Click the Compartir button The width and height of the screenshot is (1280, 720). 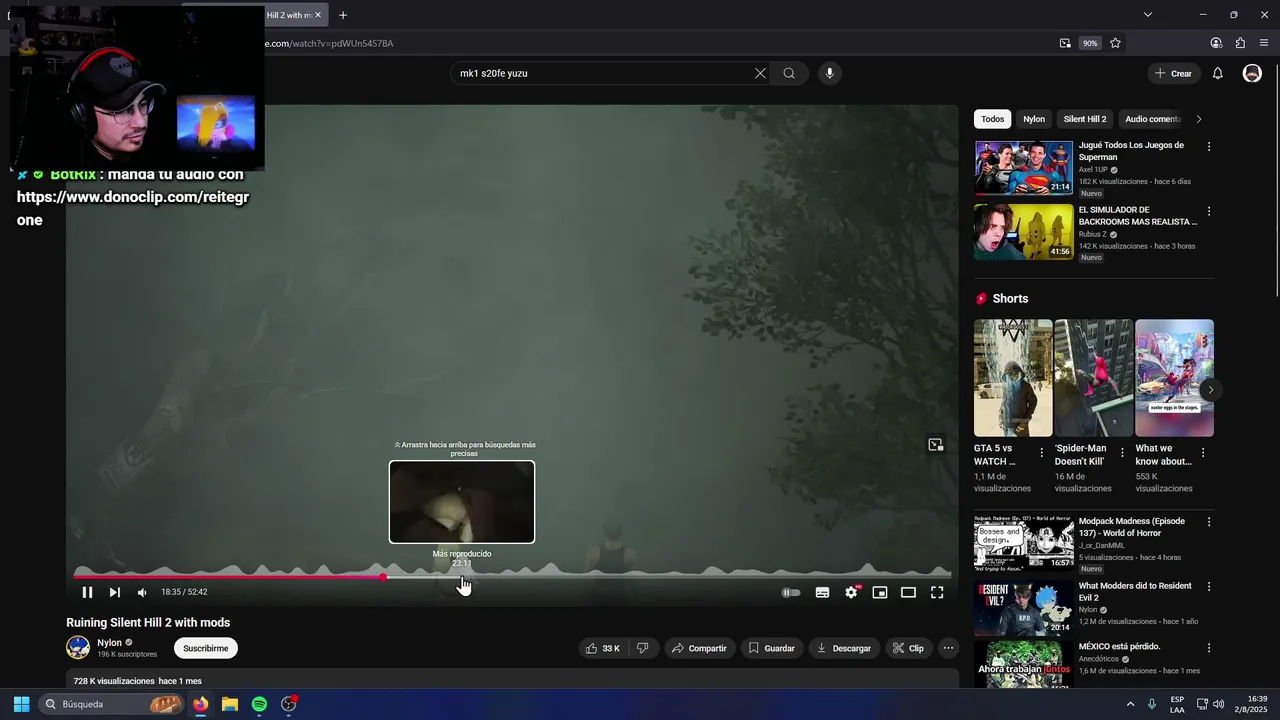coord(699,648)
